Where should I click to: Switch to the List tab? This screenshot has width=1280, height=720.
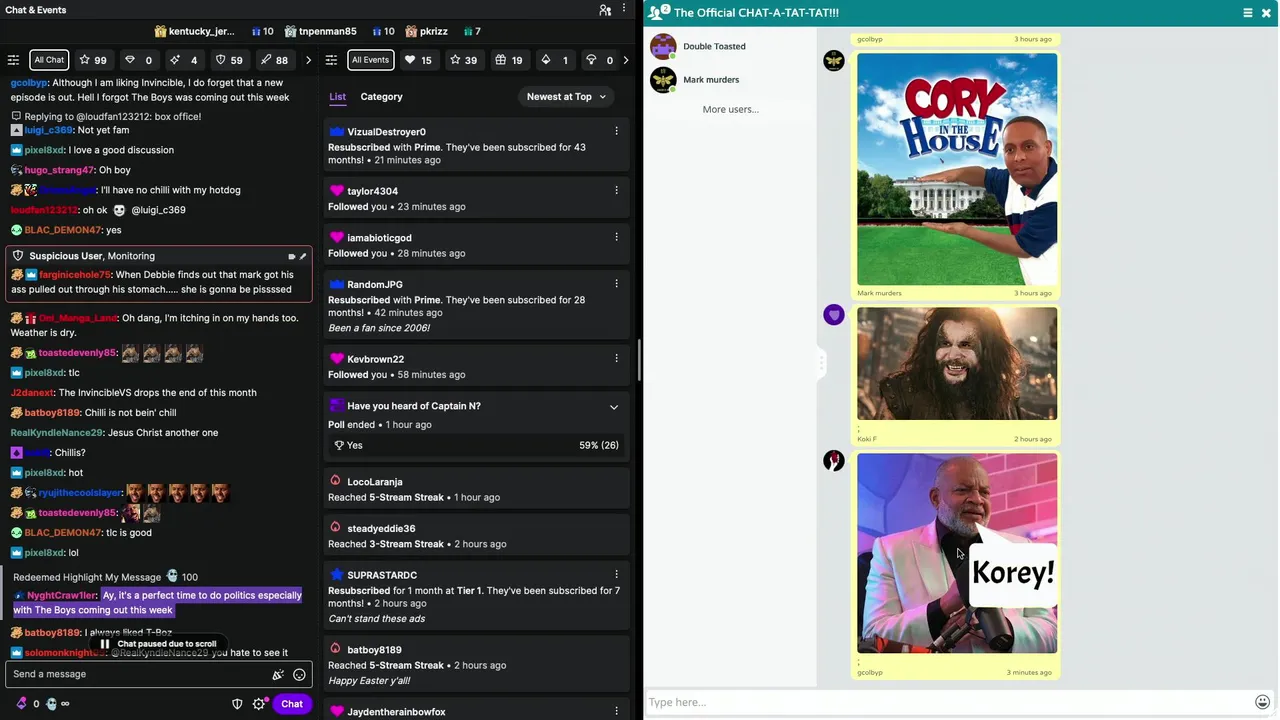click(x=338, y=97)
